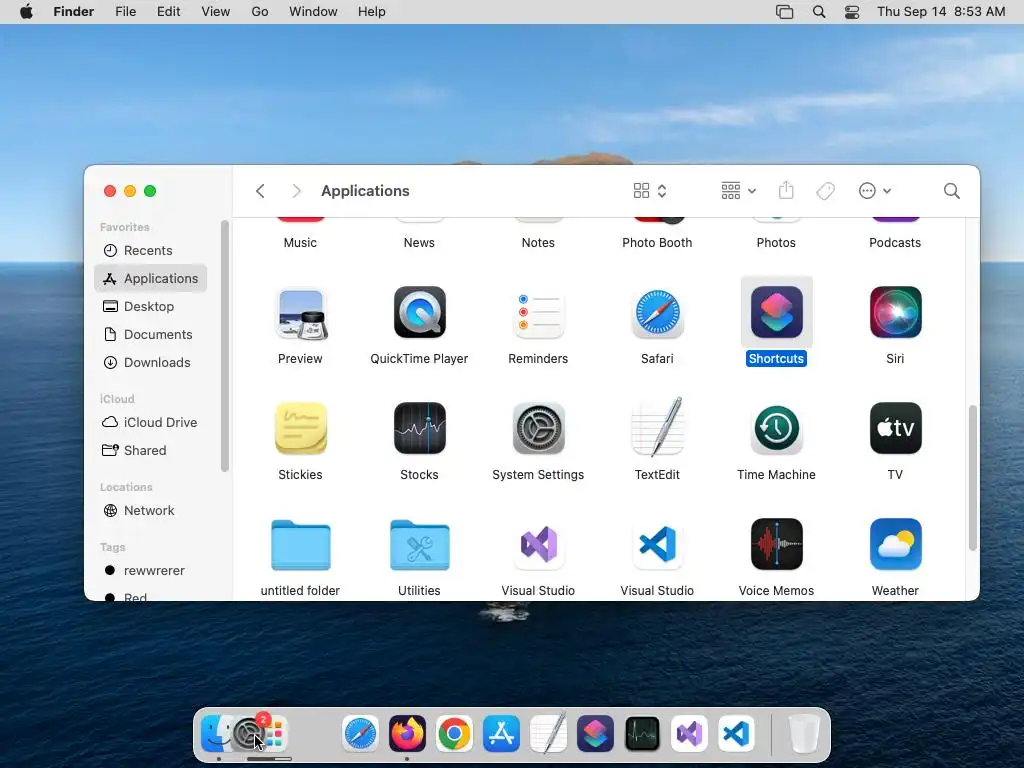Open Trash in the Dock

804,733
